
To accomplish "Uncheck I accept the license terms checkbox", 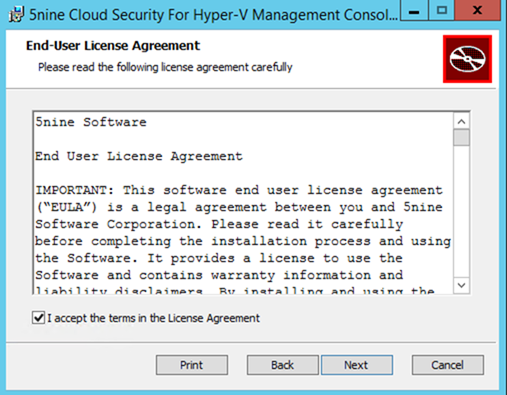I will [38, 318].
